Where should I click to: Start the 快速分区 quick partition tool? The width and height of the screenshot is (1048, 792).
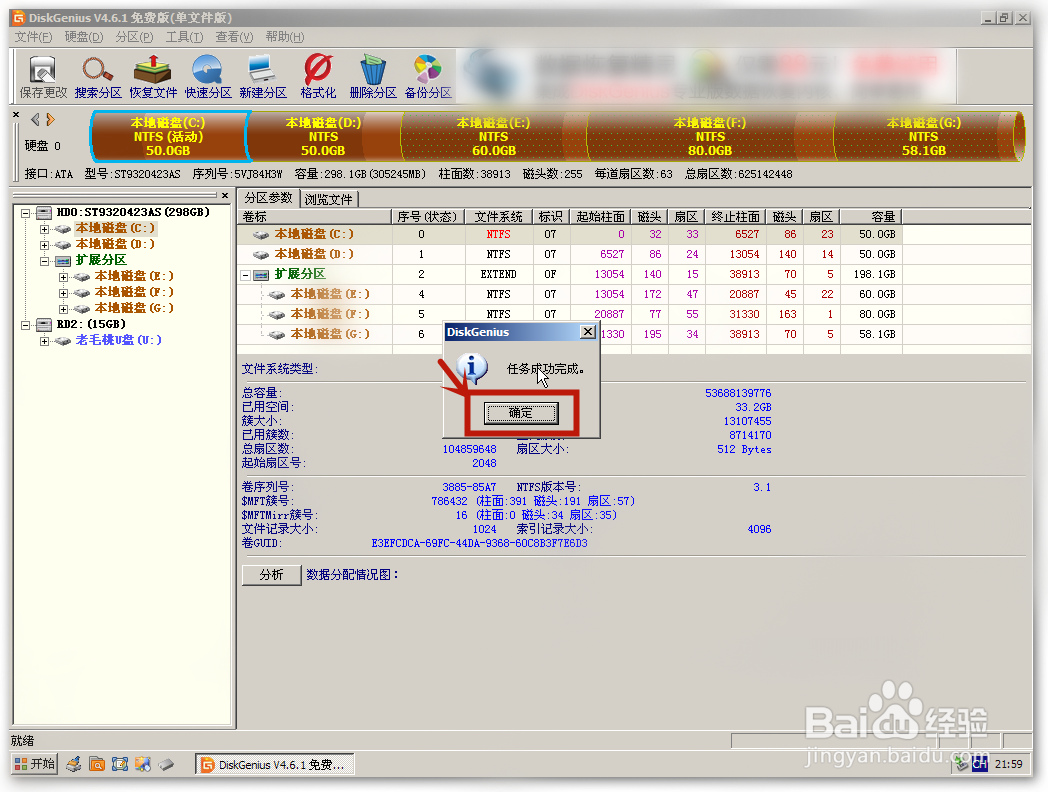208,78
